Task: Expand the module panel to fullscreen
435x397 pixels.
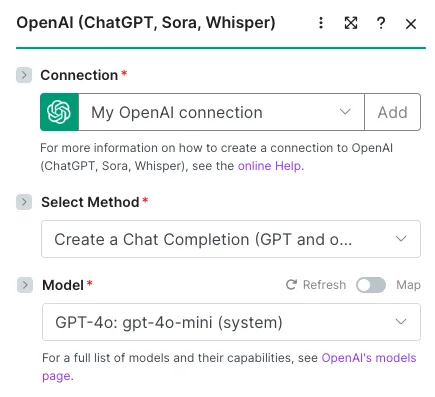Action: 351,23
